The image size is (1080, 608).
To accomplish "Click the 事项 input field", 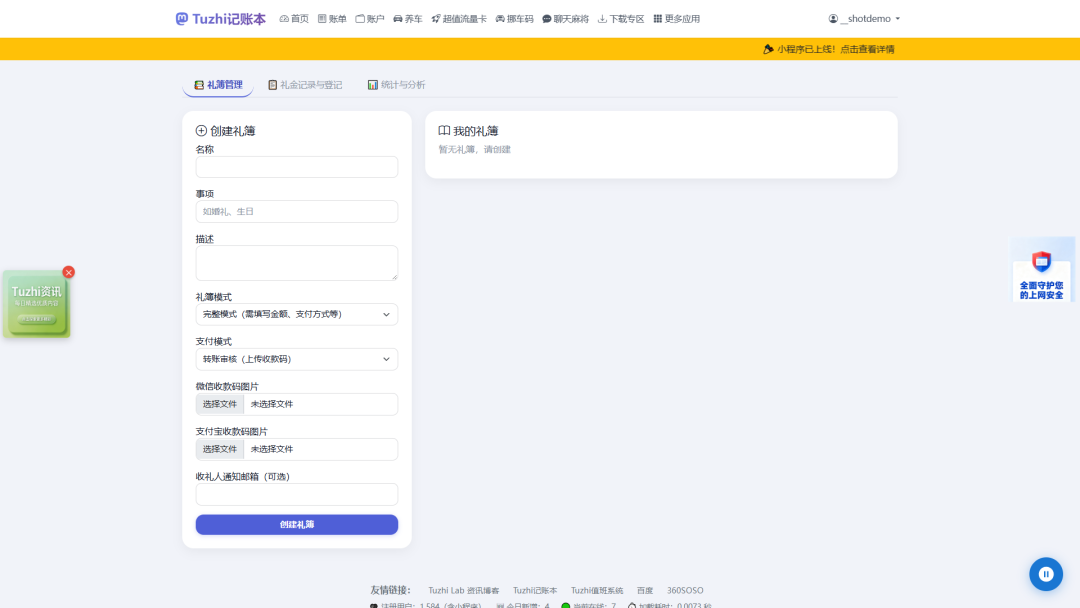I will tap(297, 211).
